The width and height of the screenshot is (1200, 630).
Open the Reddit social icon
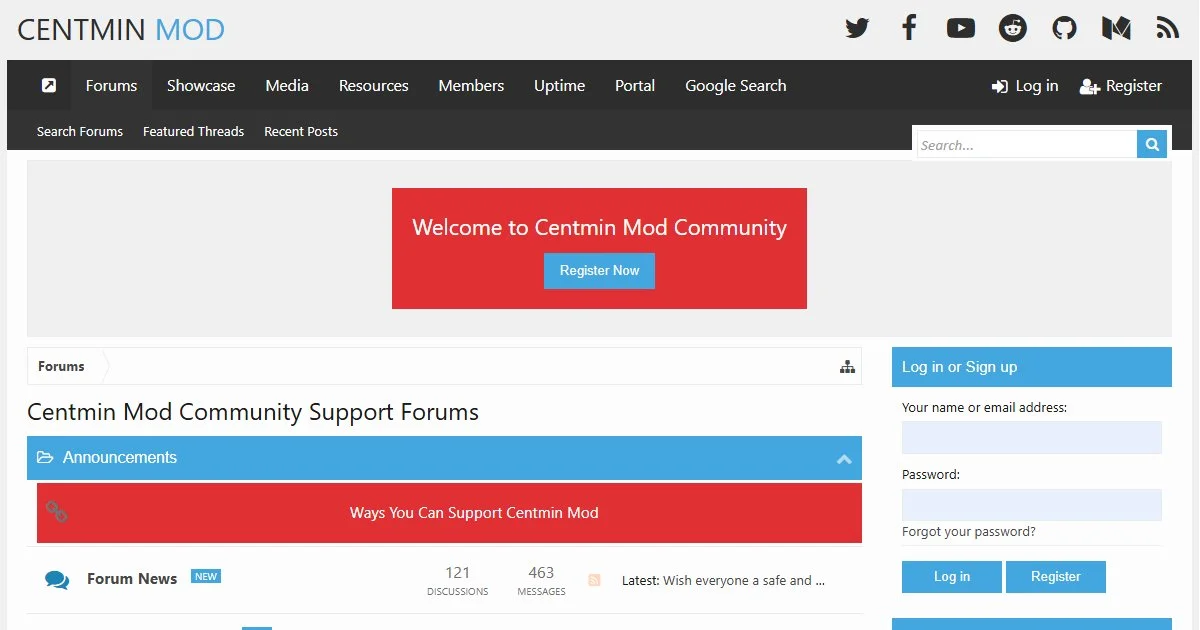(x=1013, y=28)
